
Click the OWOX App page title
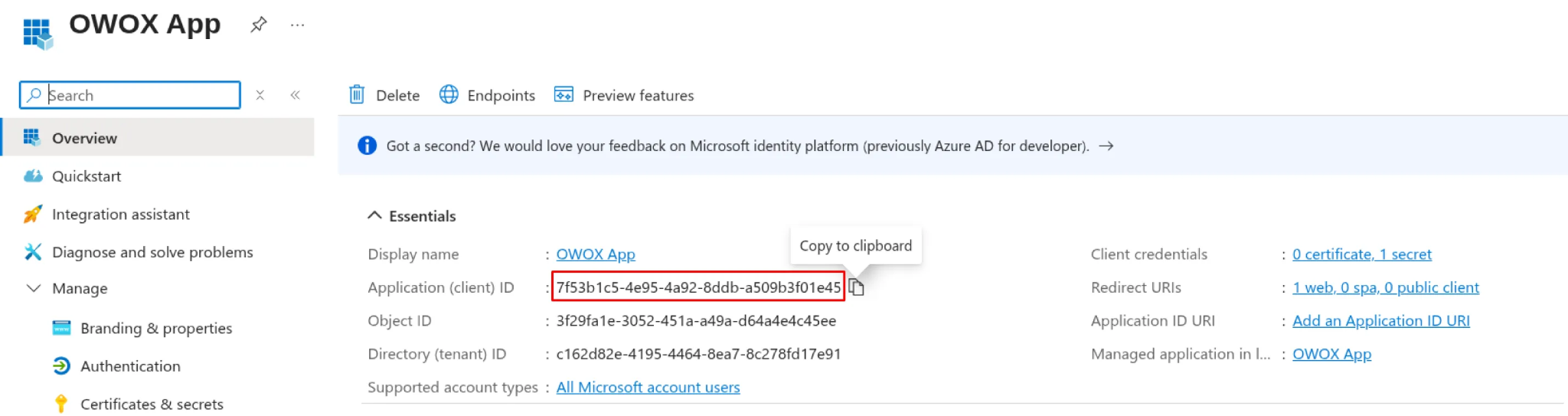145,25
